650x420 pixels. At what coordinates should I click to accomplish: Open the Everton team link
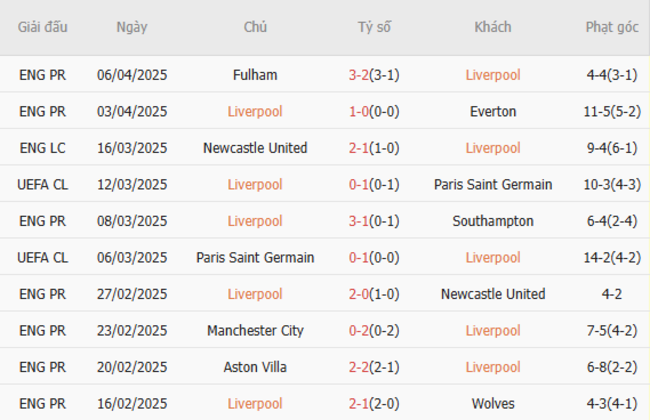[493, 111]
